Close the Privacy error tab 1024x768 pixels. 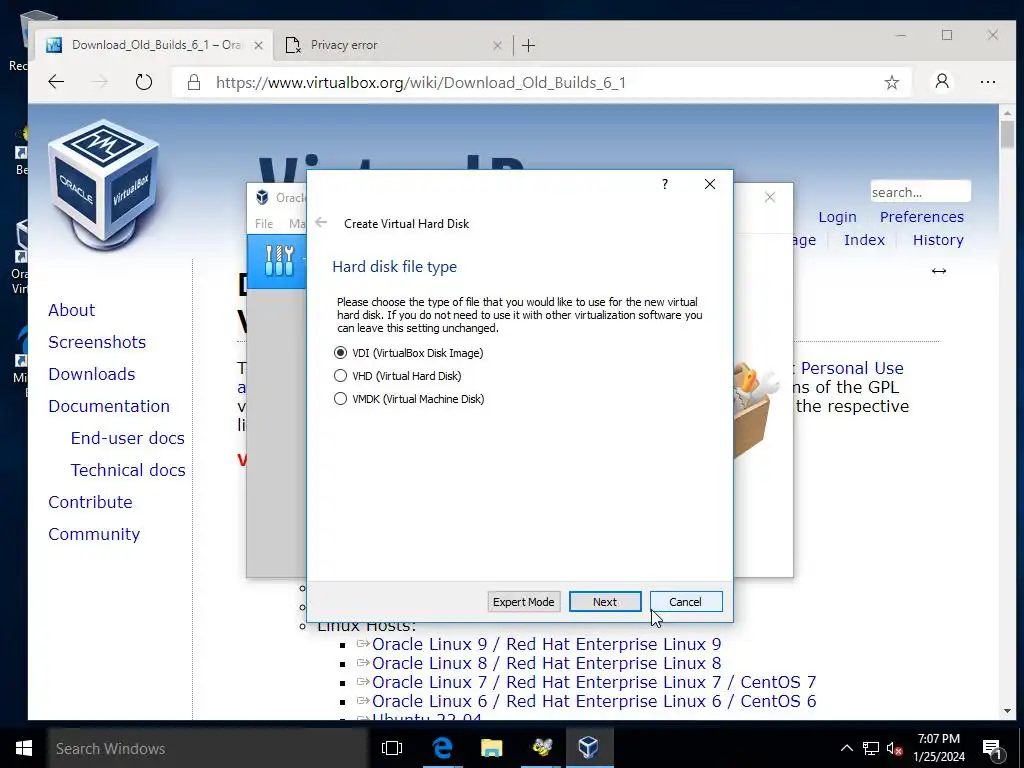pos(498,45)
